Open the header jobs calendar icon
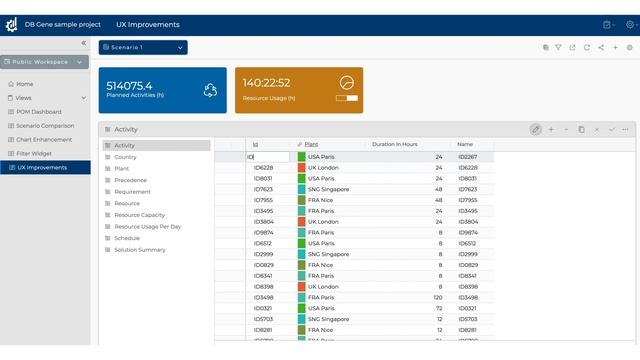This screenshot has height=360, width=640. (607, 25)
